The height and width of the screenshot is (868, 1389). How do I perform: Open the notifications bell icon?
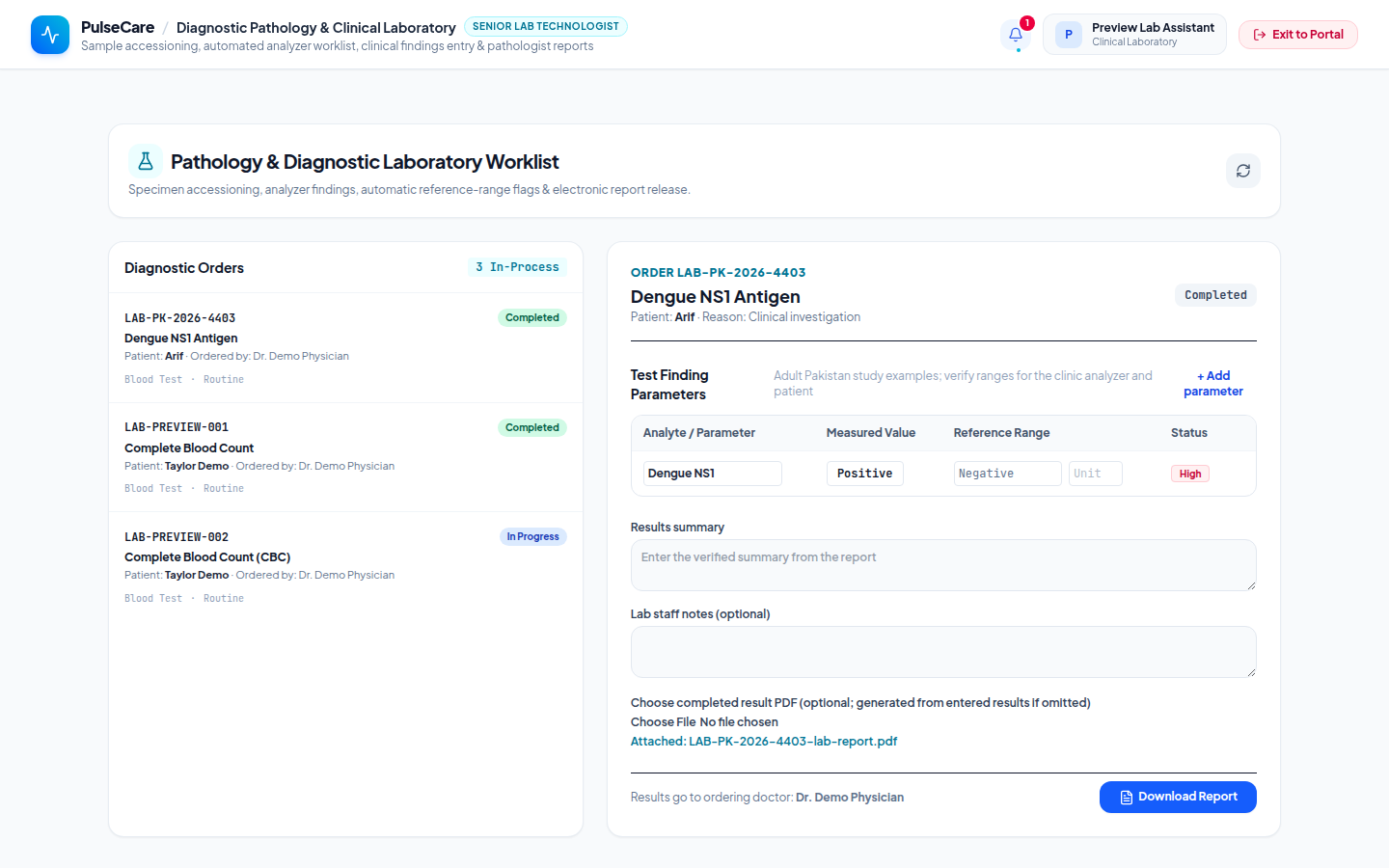[x=1016, y=35]
